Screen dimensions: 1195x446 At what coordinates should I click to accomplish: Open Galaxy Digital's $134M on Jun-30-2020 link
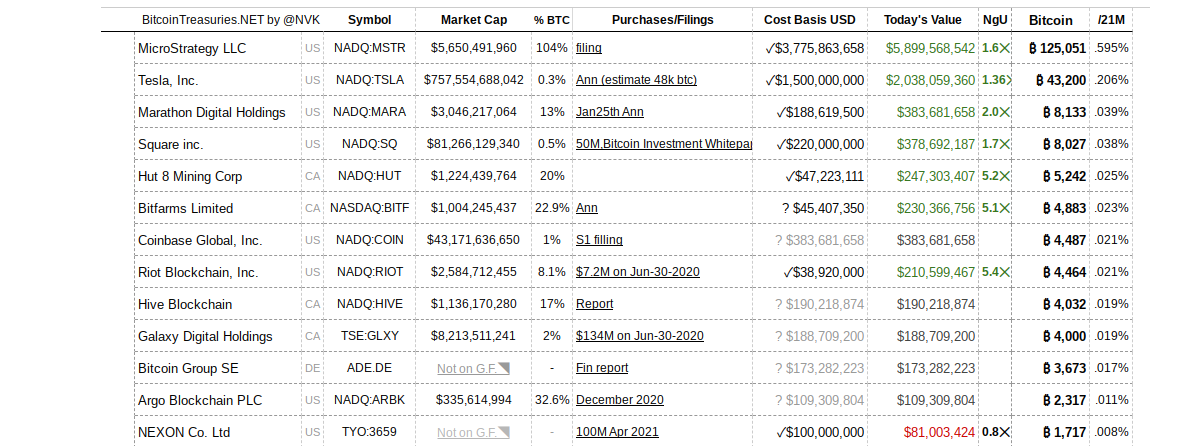(x=640, y=336)
